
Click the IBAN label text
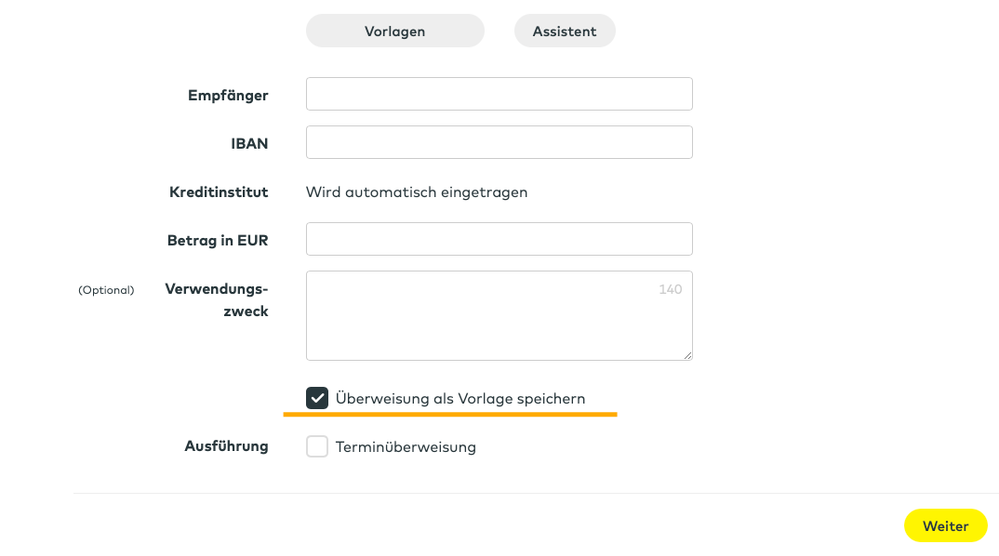[x=249, y=143]
